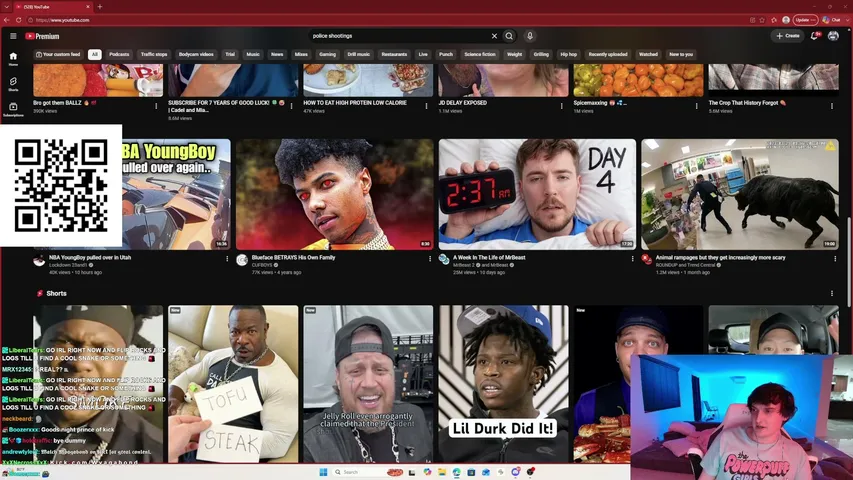Select the 'Restaurants' filter chip
The image size is (853, 480).
(x=394, y=54)
